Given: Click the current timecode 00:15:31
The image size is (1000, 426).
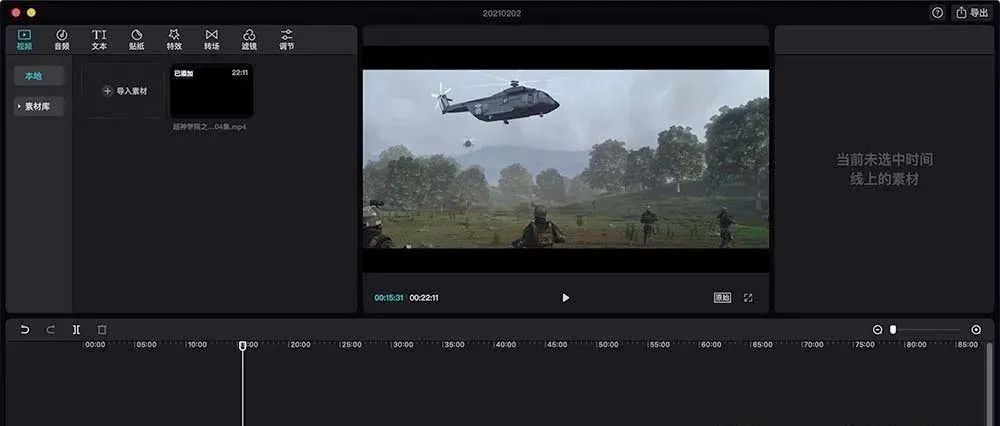Looking at the screenshot, I should [389, 298].
